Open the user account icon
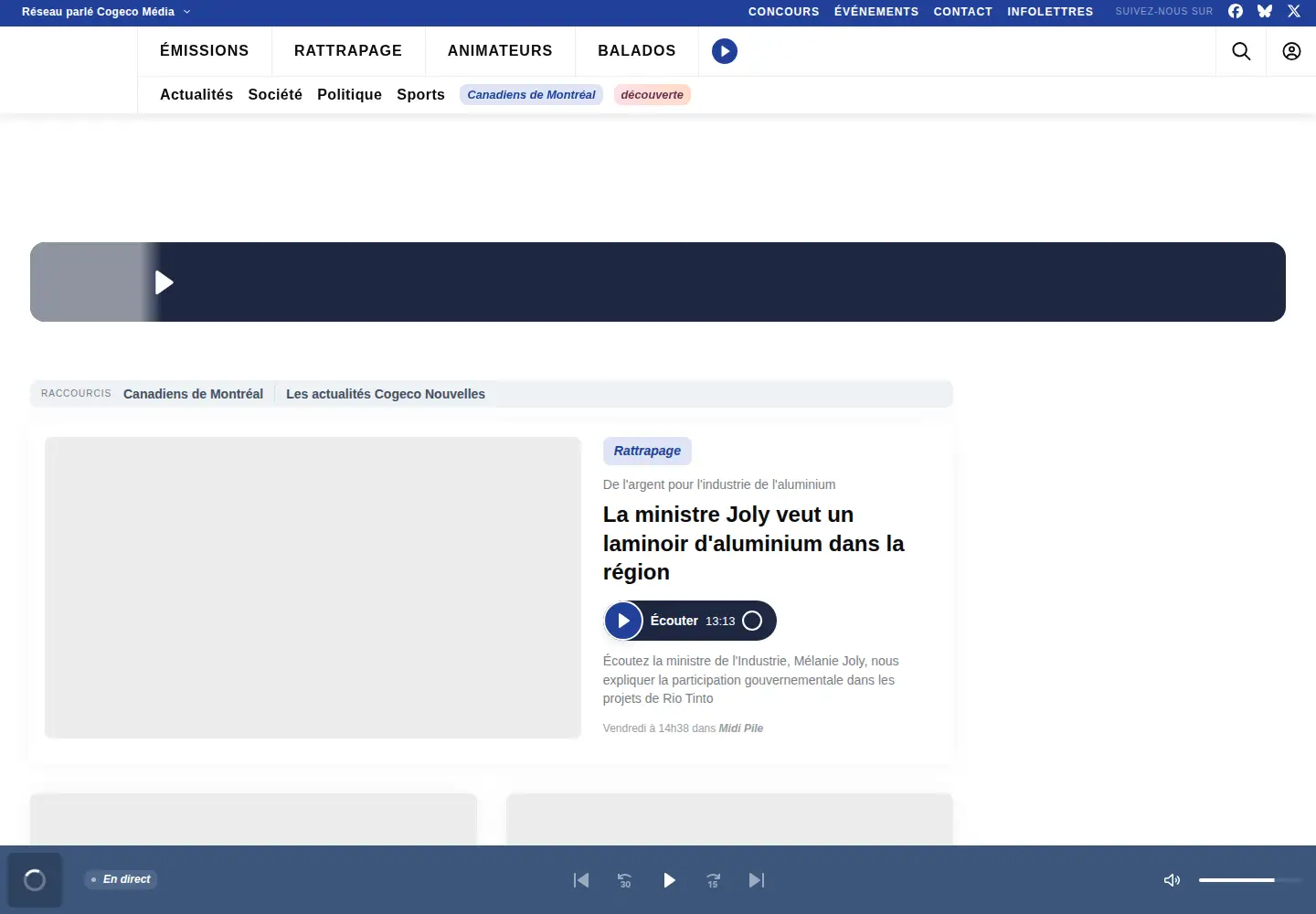Image resolution: width=1316 pixels, height=914 pixels. pos(1291,51)
